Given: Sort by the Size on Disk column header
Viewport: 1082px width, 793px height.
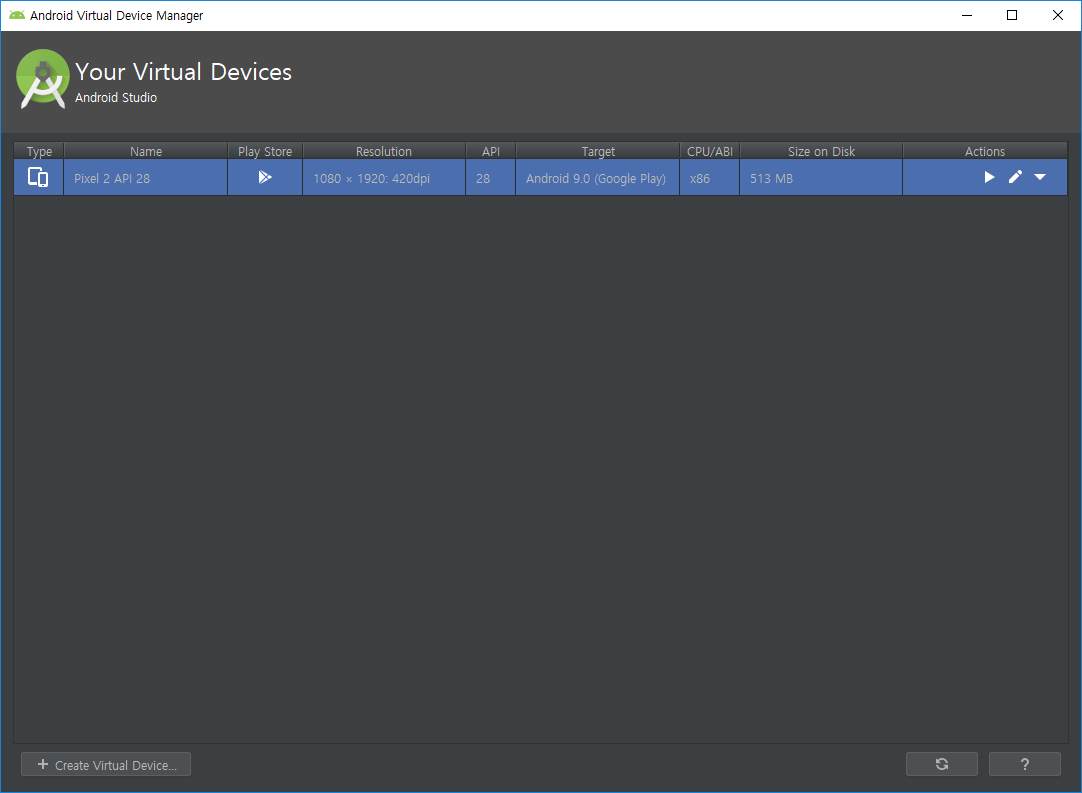Looking at the screenshot, I should (821, 151).
